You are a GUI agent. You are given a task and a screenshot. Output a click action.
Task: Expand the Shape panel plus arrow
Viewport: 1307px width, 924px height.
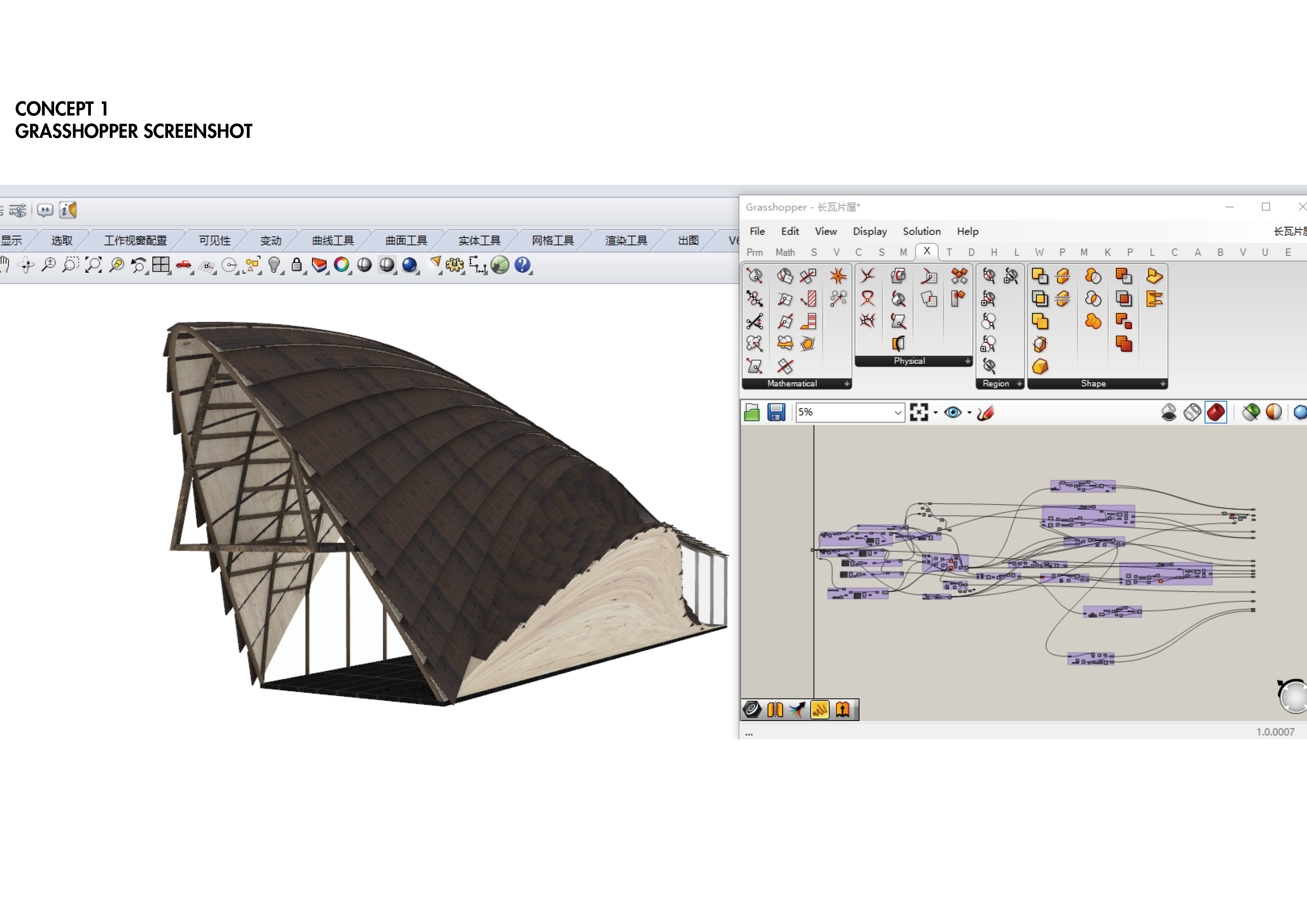[1162, 384]
